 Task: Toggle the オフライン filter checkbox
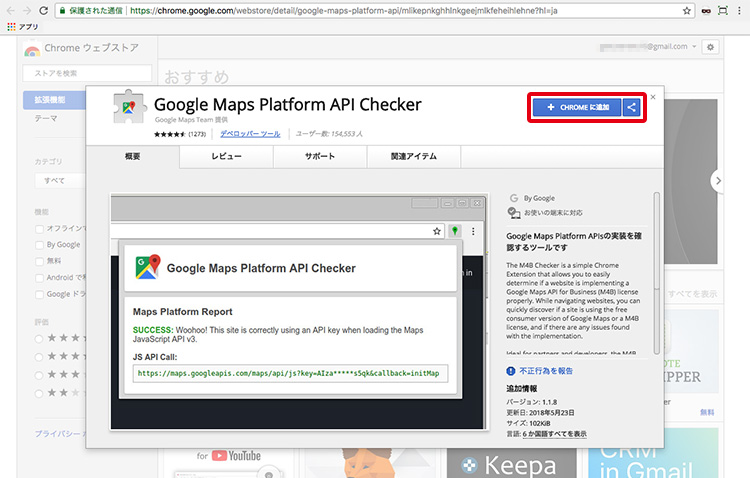pyautogui.click(x=39, y=229)
